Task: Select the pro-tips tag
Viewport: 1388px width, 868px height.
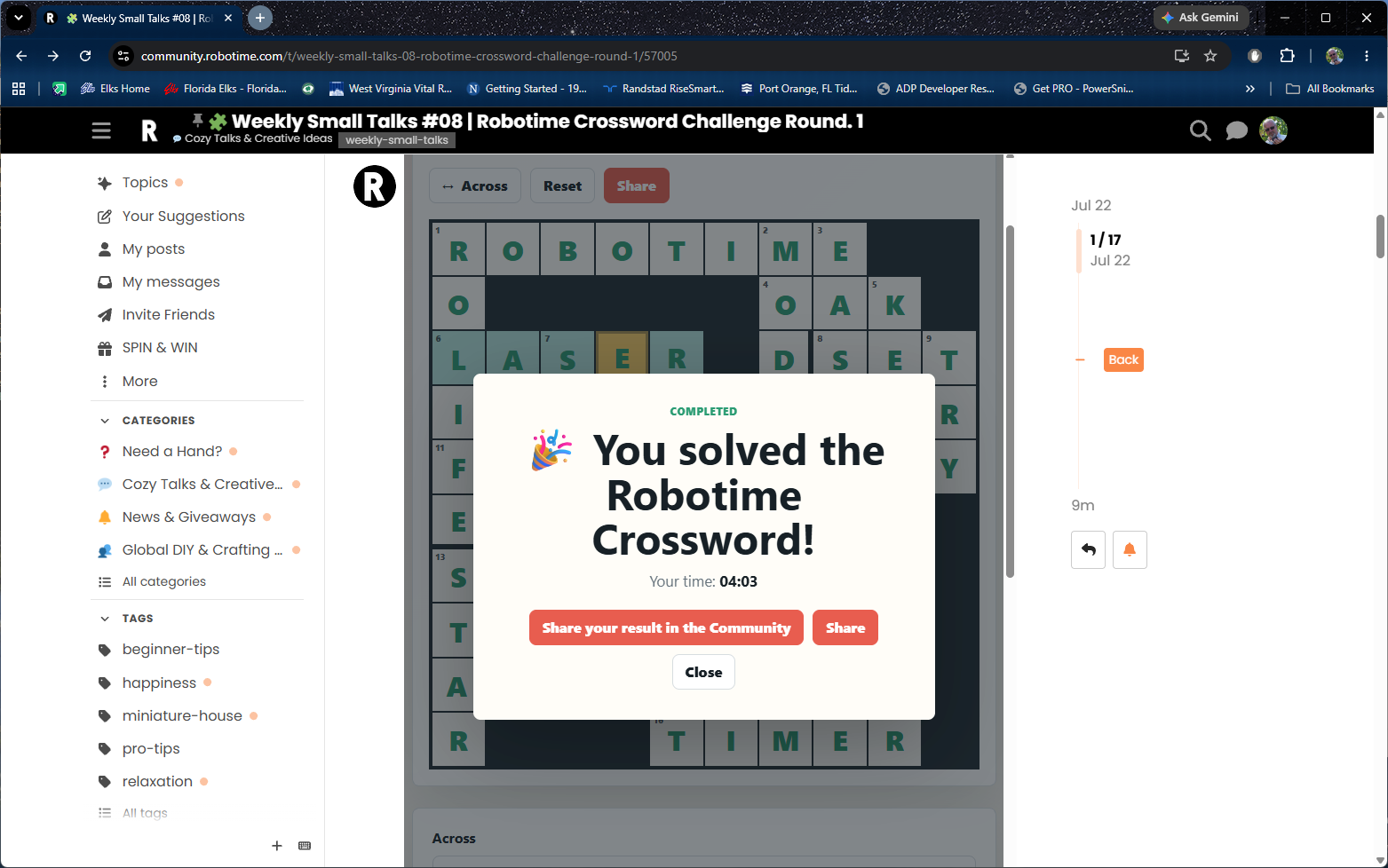Action: click(151, 749)
